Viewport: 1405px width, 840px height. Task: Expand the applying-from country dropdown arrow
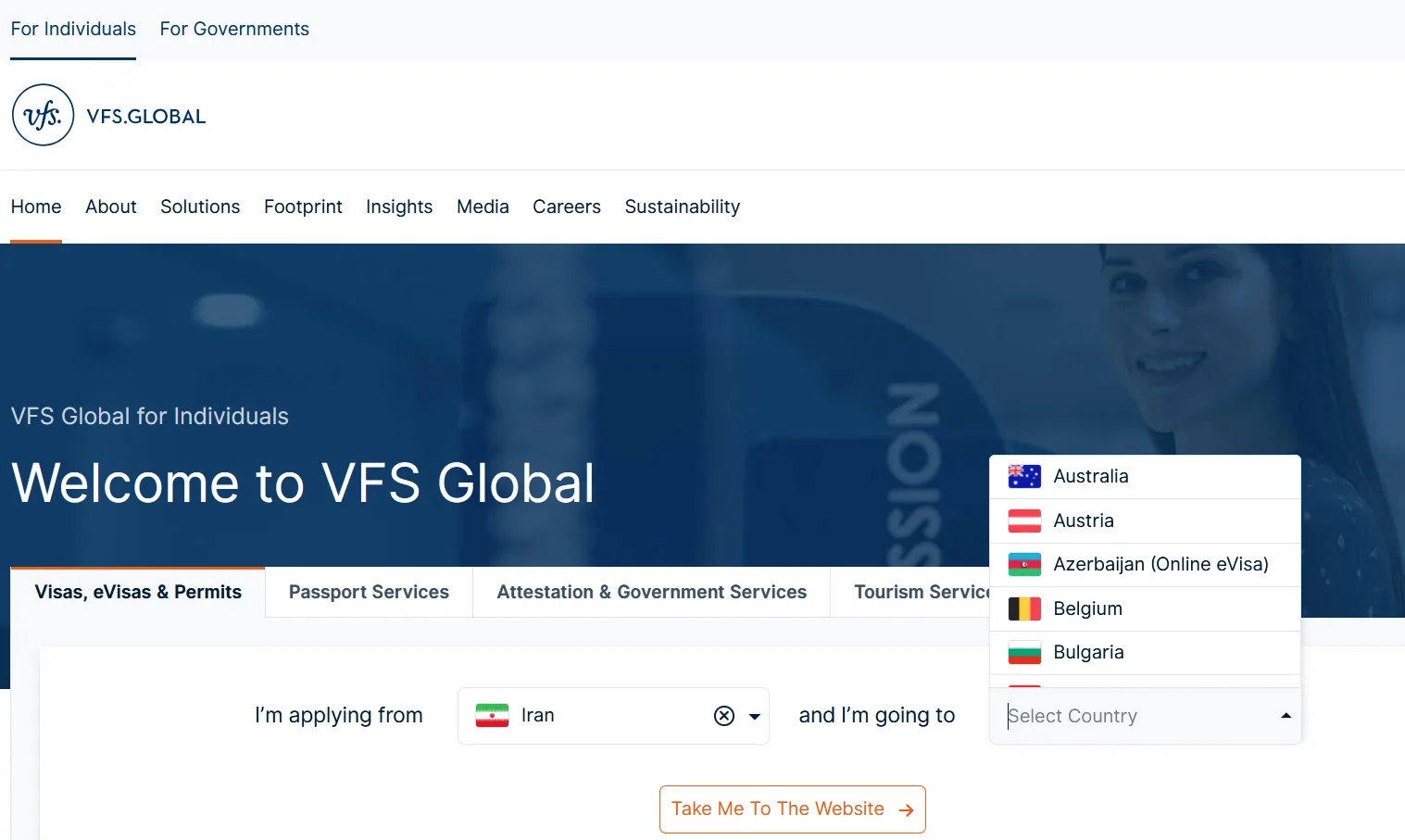tap(755, 716)
